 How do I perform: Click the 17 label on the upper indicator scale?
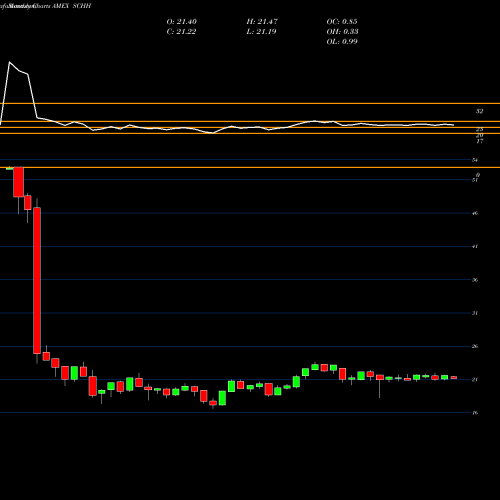pos(479,141)
